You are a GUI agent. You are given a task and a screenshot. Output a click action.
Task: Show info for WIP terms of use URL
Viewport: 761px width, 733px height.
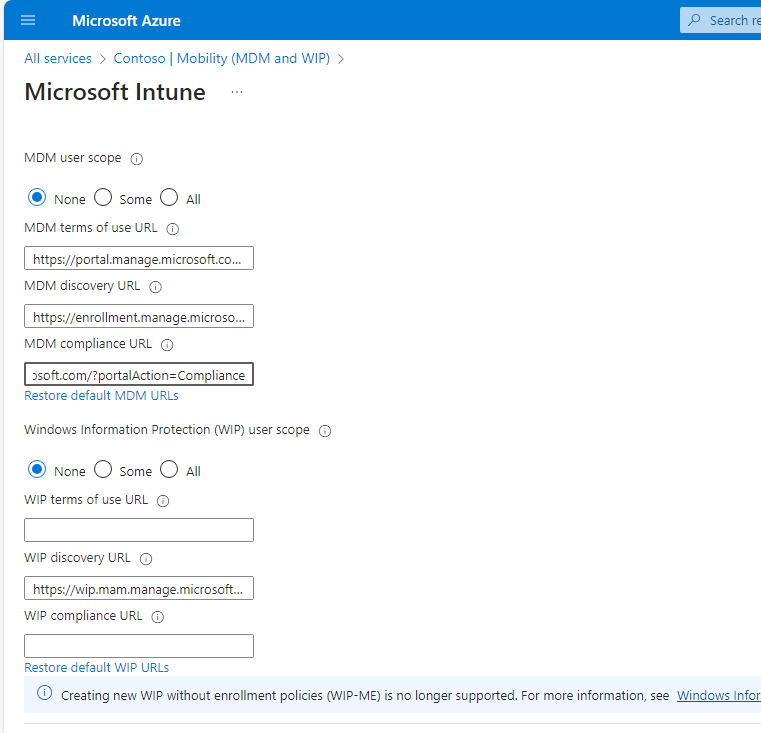pyautogui.click(x=163, y=500)
